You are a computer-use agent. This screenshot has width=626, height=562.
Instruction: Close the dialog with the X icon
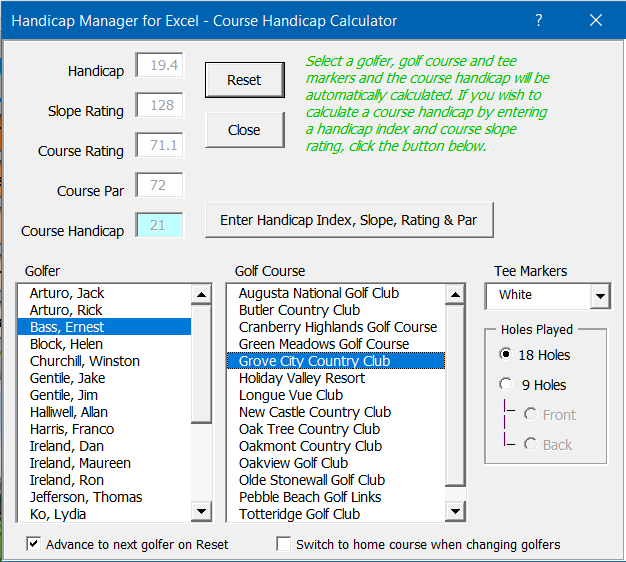[596, 20]
